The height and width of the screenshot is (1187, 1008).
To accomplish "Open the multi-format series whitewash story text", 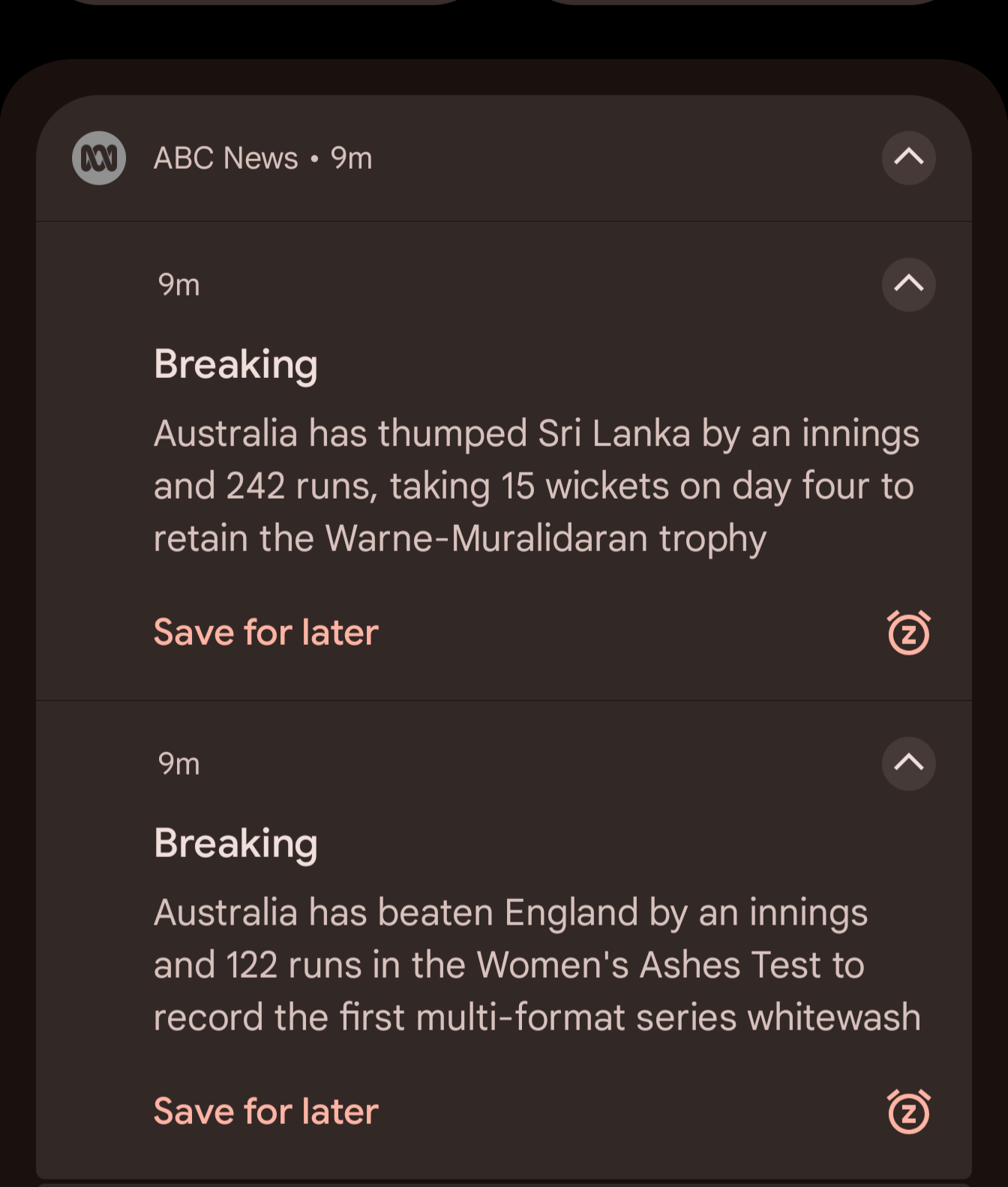I will click(537, 965).
